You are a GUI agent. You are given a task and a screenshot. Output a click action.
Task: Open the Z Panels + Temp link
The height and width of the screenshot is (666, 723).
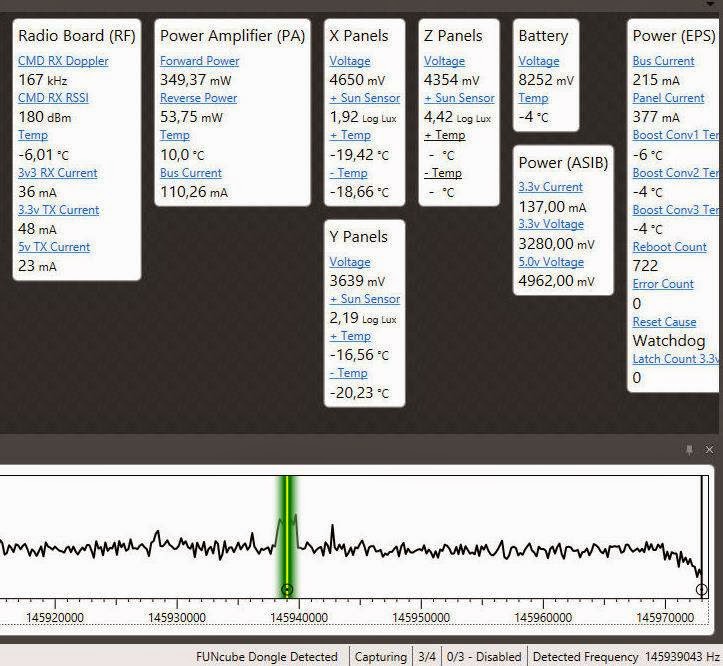click(445, 135)
